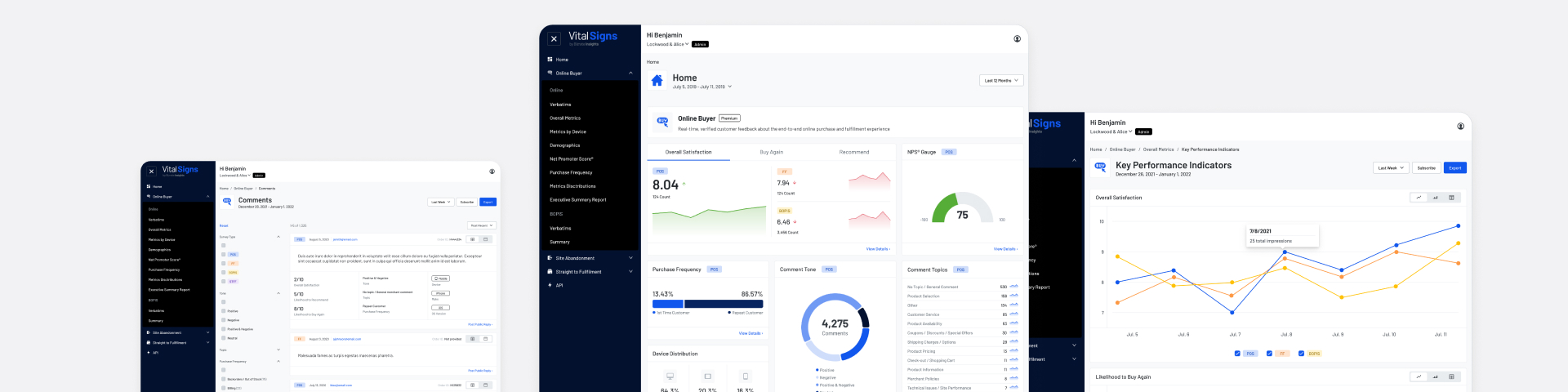Open user profile icon in Home window

pos(1017,38)
